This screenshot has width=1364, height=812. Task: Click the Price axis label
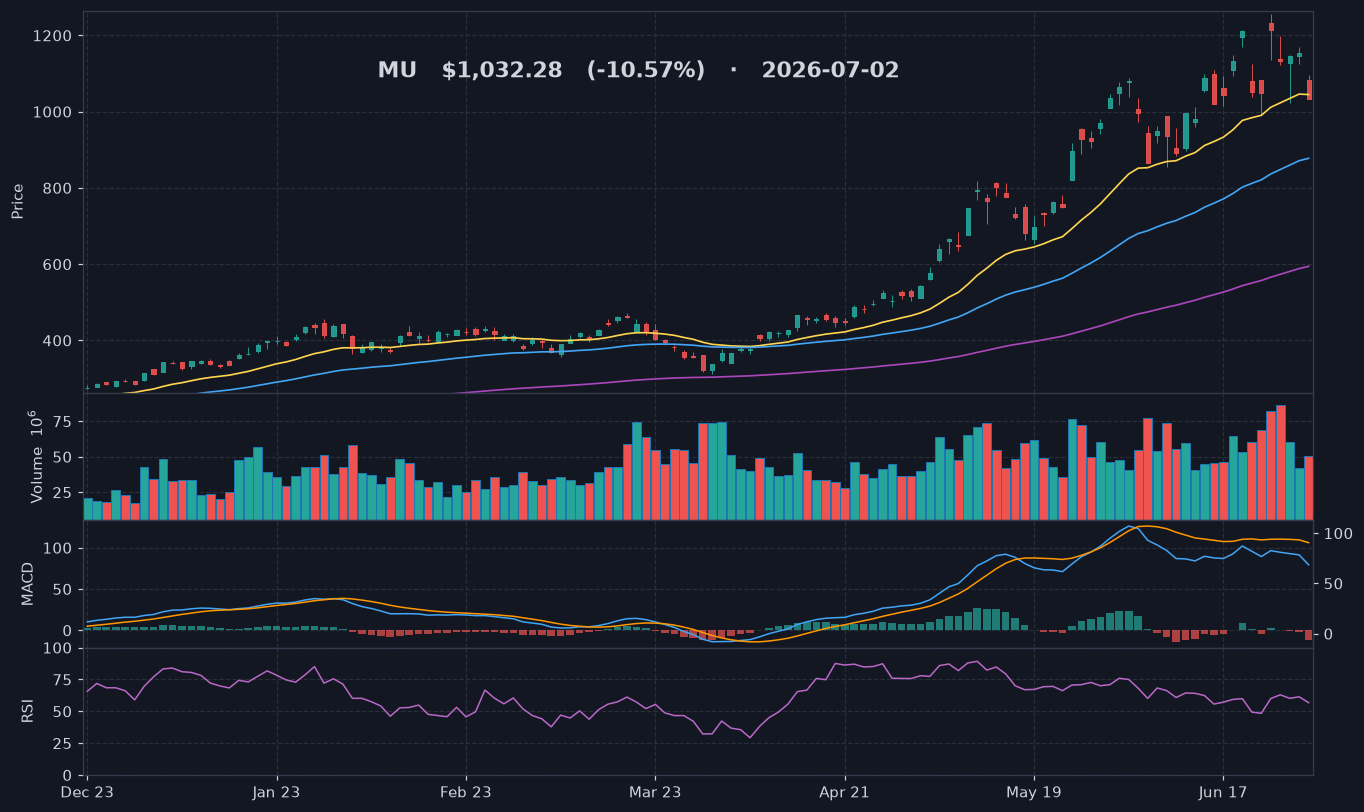pos(18,201)
